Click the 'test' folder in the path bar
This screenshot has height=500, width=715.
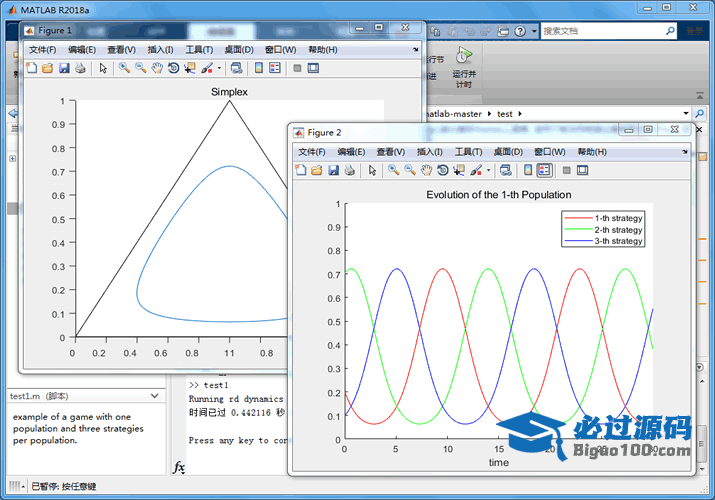[x=504, y=114]
